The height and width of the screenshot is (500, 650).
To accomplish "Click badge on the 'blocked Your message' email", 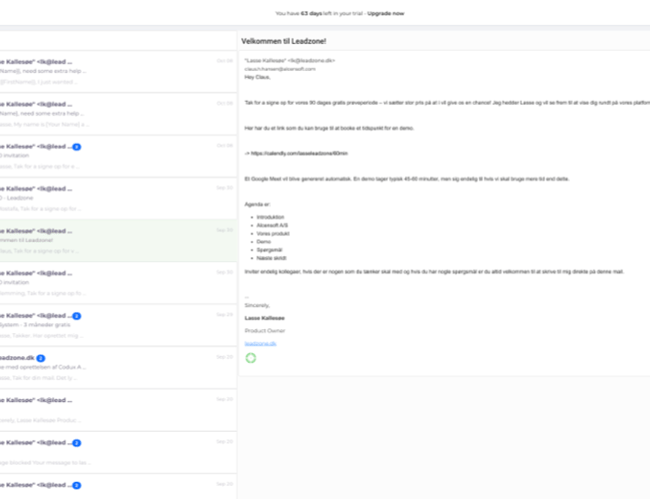I will [x=77, y=443].
